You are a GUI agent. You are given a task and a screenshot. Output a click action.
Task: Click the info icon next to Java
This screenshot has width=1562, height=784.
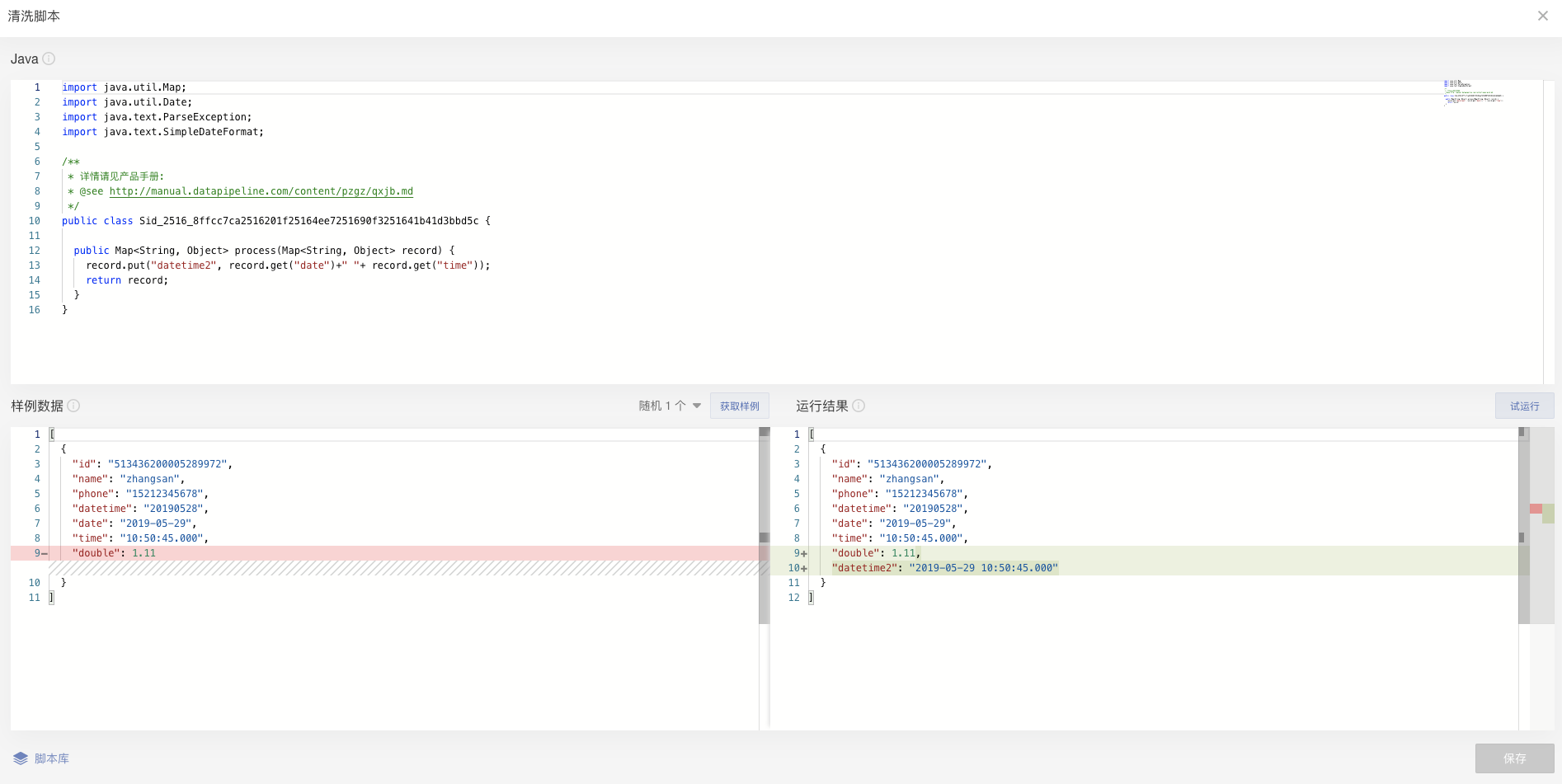pos(49,59)
